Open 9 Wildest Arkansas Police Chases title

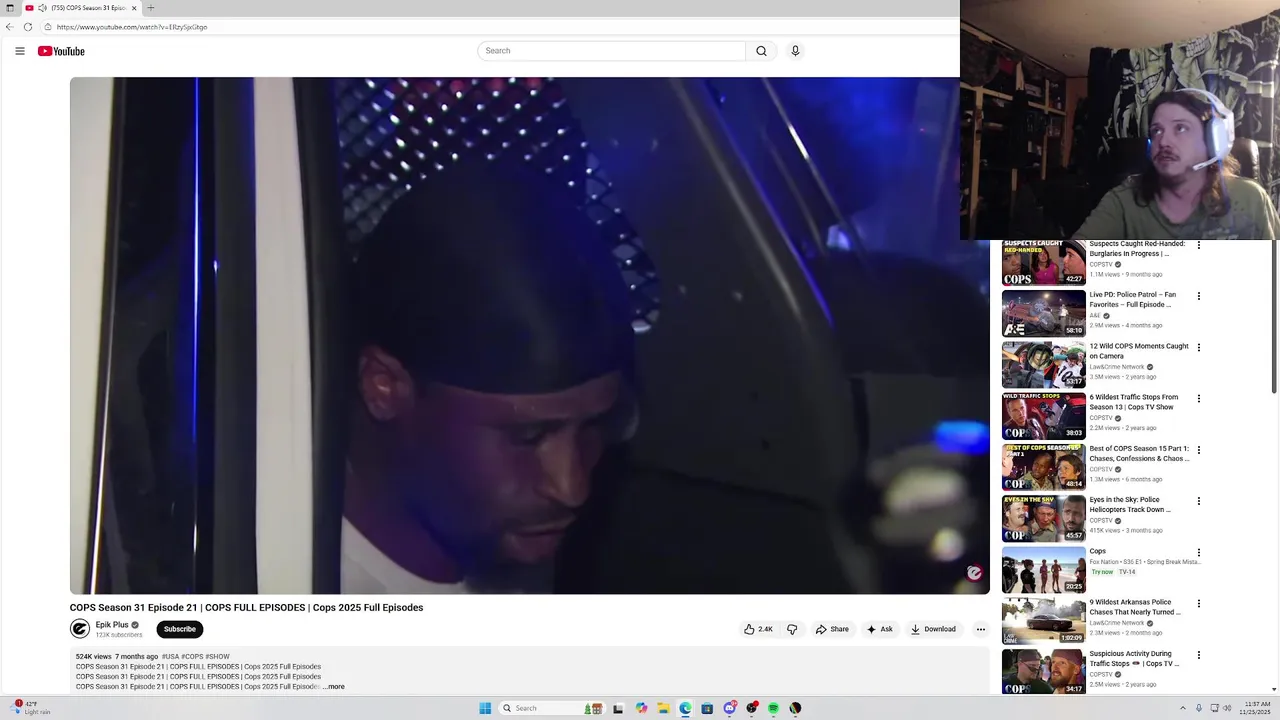pos(1135,607)
